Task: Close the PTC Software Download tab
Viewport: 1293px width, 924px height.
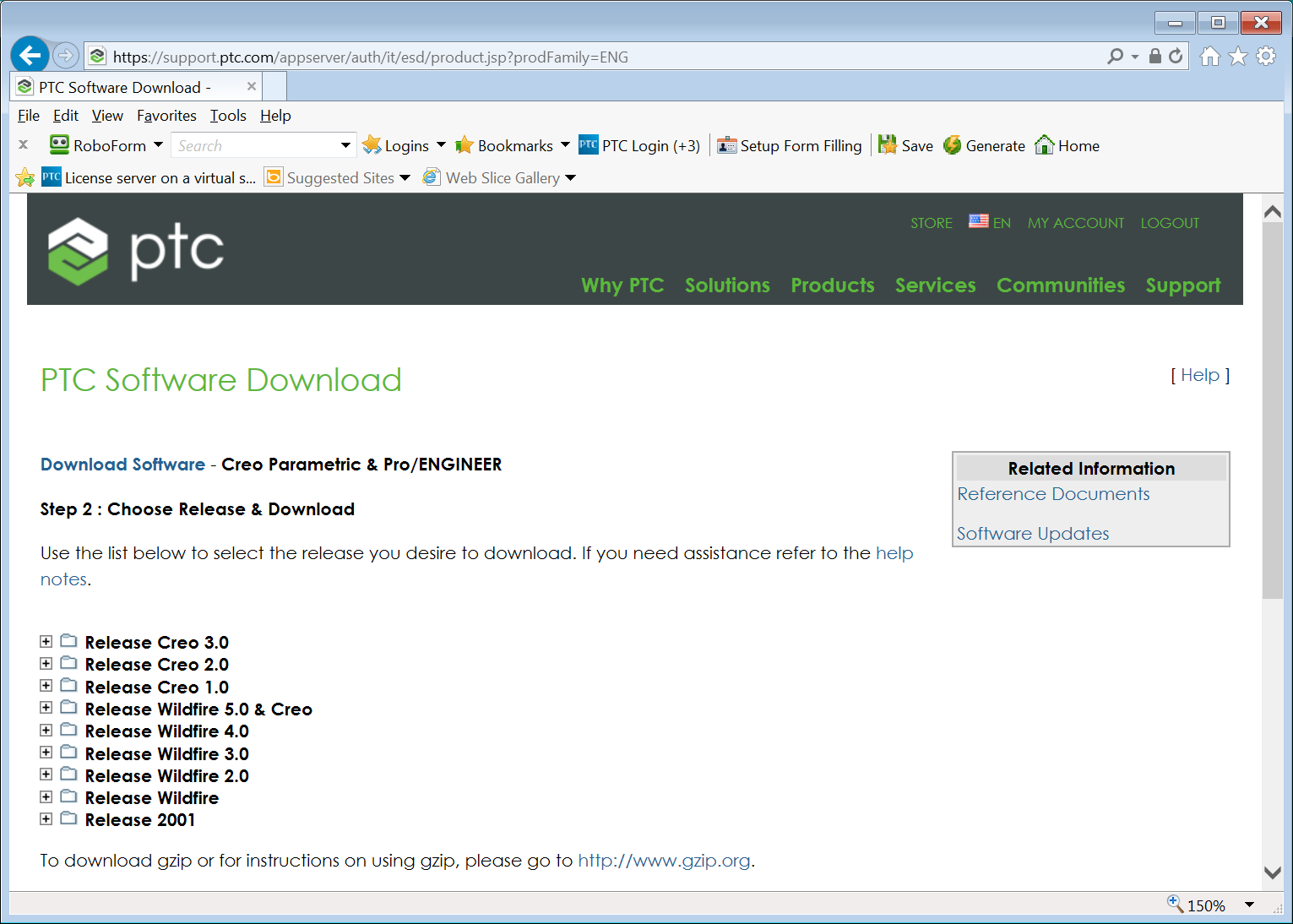Action: pos(251,86)
